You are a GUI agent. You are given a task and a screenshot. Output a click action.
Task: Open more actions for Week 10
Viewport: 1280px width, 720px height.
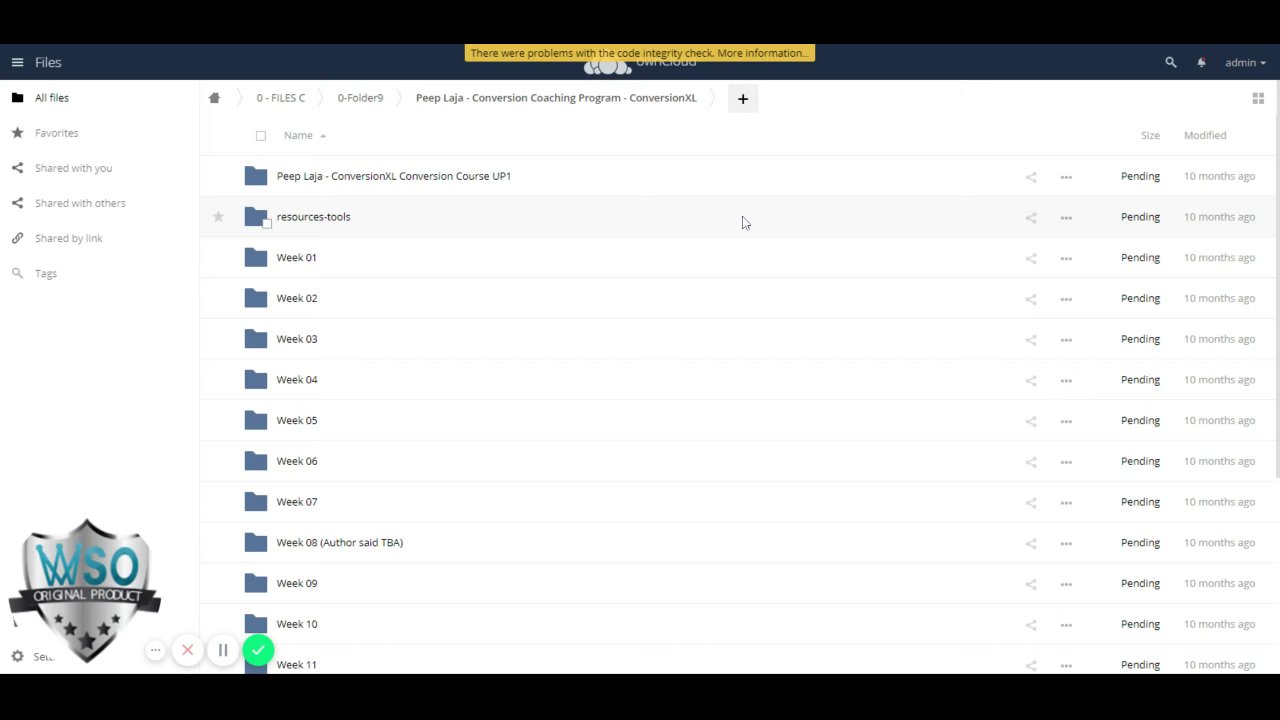click(1066, 625)
